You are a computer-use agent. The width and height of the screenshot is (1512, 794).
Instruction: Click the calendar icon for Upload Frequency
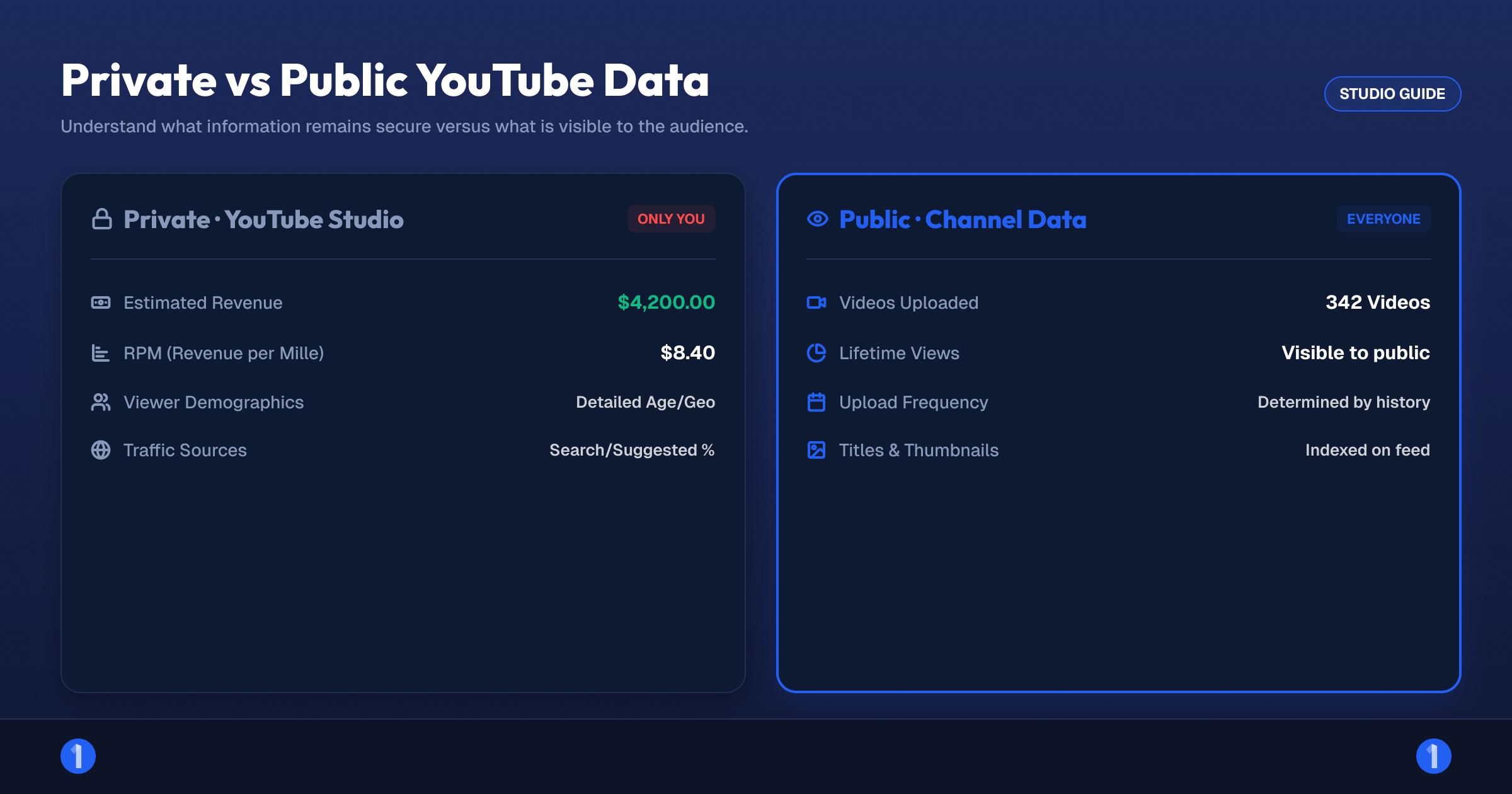click(816, 402)
